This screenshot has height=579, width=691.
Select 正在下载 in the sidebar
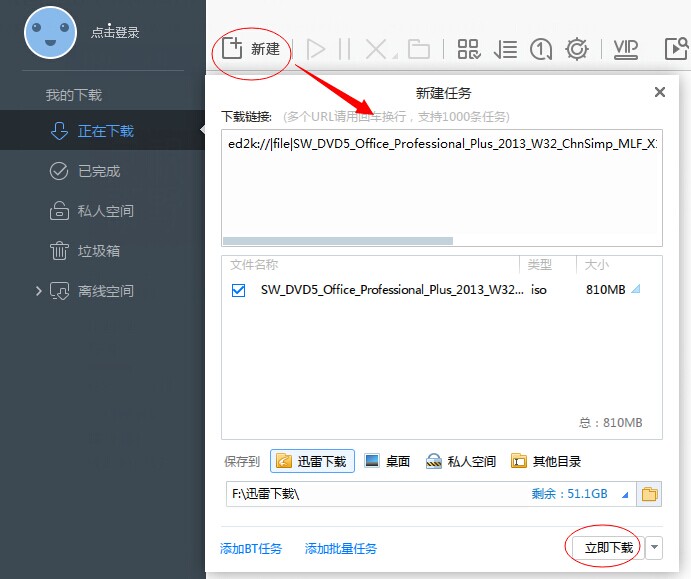pyautogui.click(x=102, y=130)
